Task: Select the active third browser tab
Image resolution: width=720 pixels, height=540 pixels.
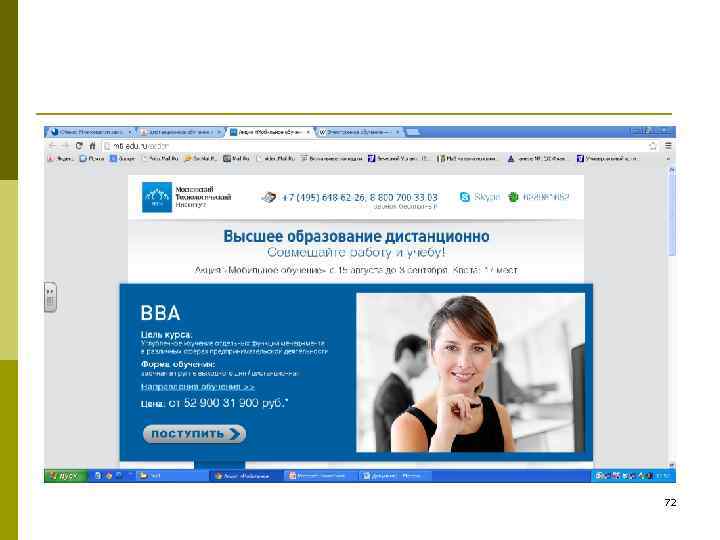Action: 270,132
